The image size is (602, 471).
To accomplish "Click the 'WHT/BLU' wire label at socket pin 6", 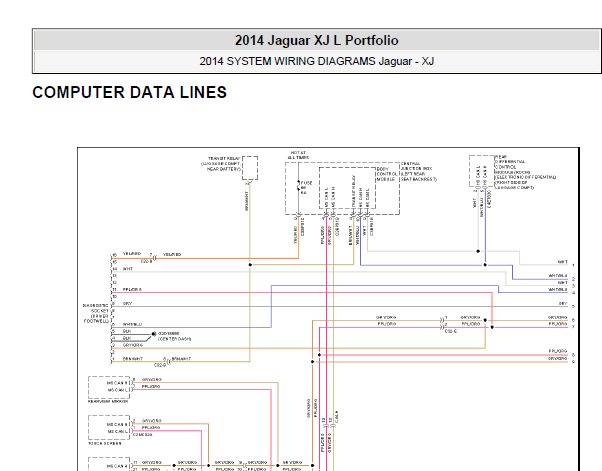I will pos(132,324).
